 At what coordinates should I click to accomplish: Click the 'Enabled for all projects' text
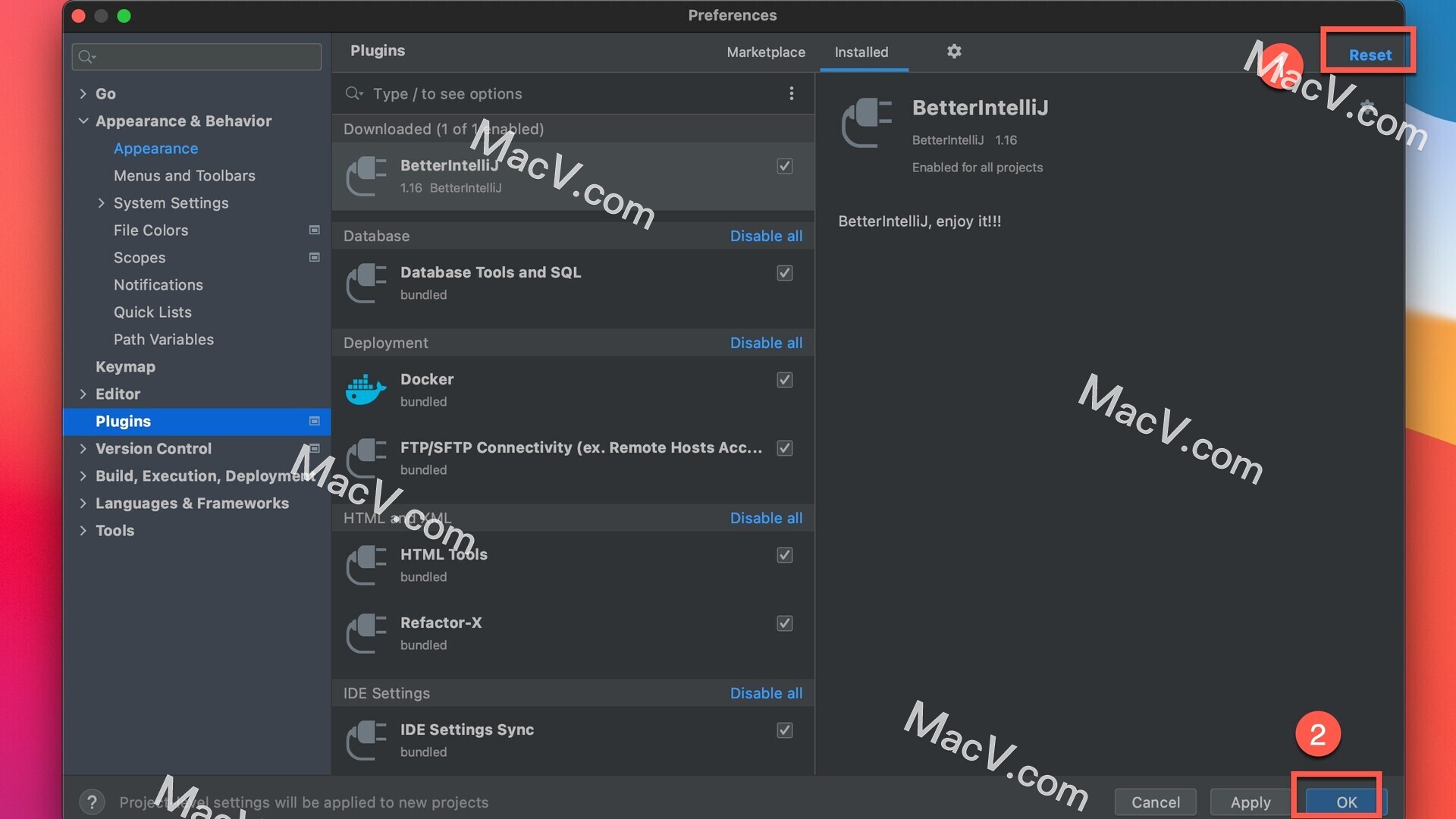pos(977,168)
